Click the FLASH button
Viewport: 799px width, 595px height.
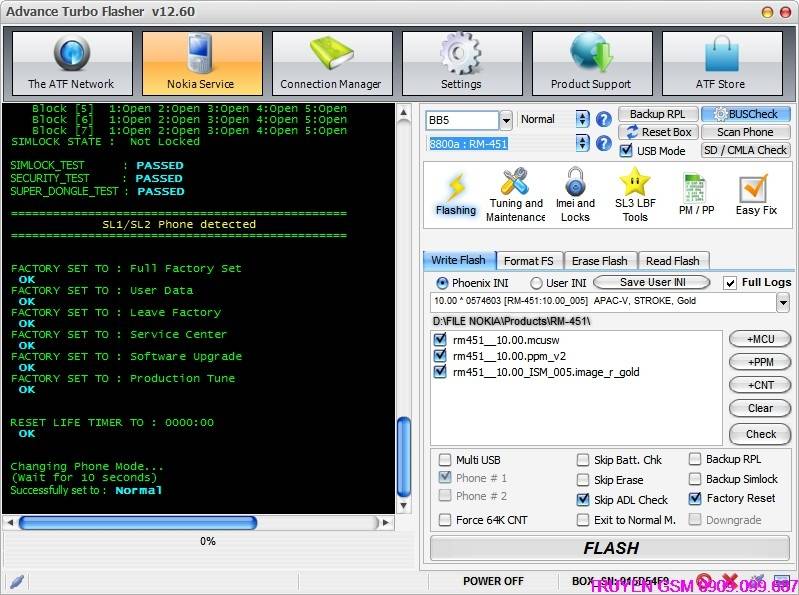(610, 548)
